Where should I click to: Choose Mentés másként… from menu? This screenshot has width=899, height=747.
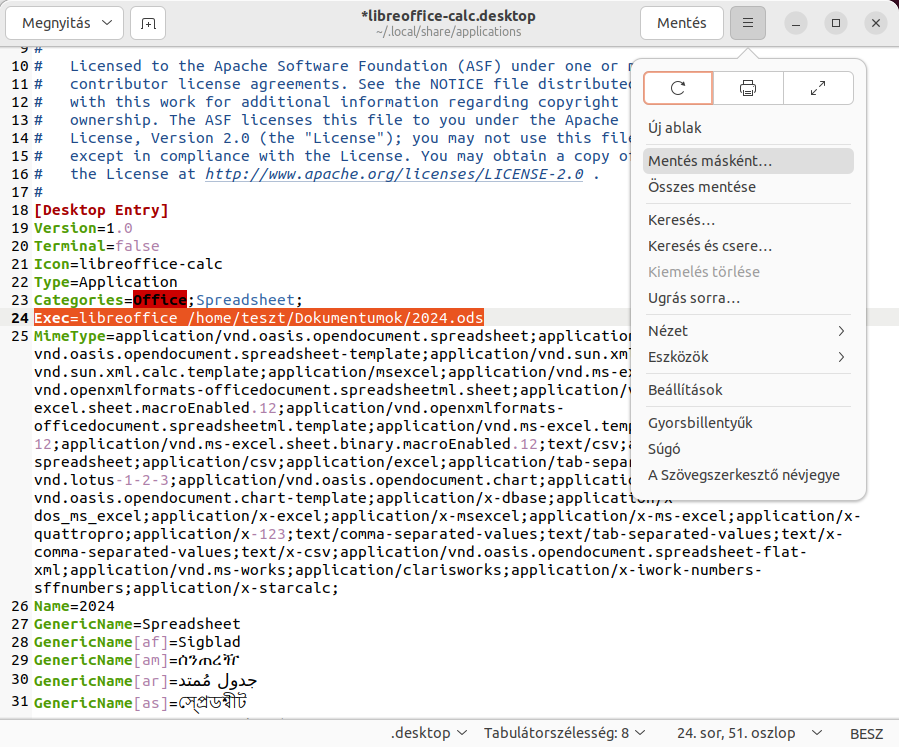click(x=748, y=161)
